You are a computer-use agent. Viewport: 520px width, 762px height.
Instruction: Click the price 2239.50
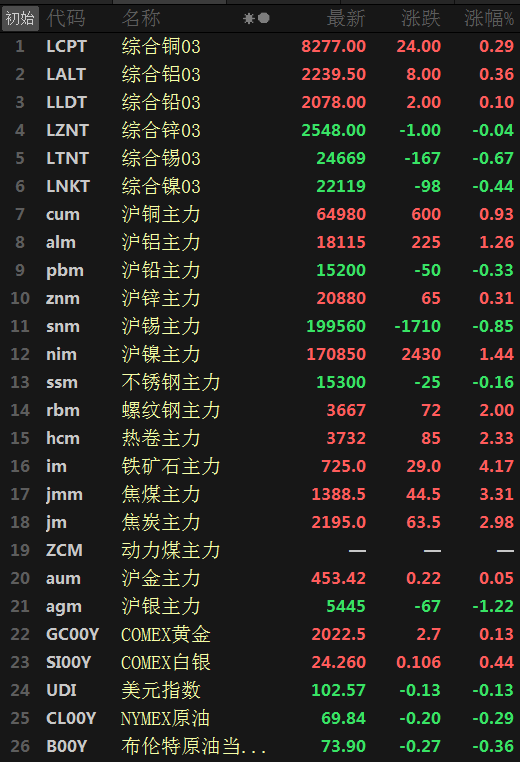334,74
